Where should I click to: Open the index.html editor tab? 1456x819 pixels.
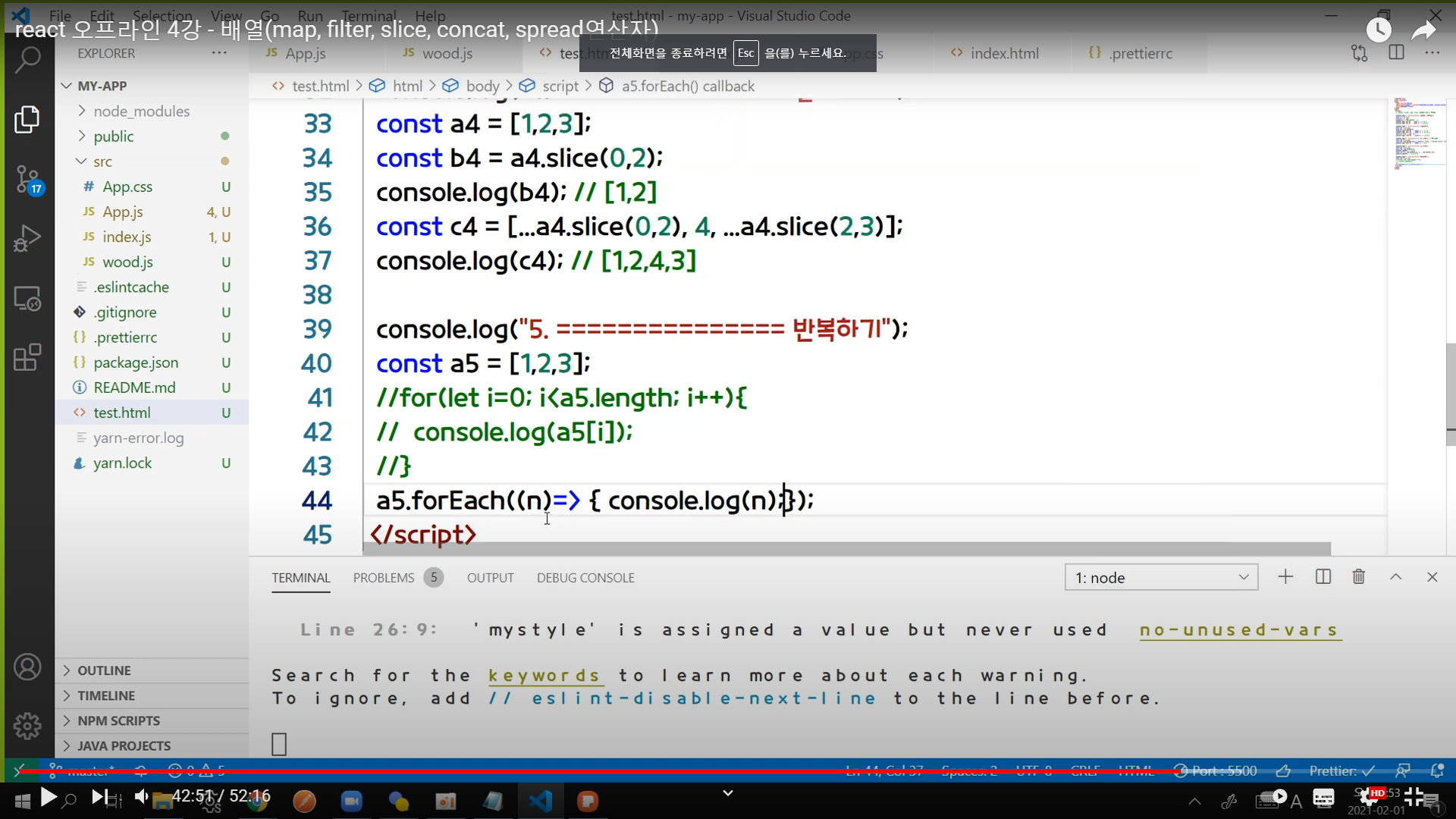pos(1003,53)
